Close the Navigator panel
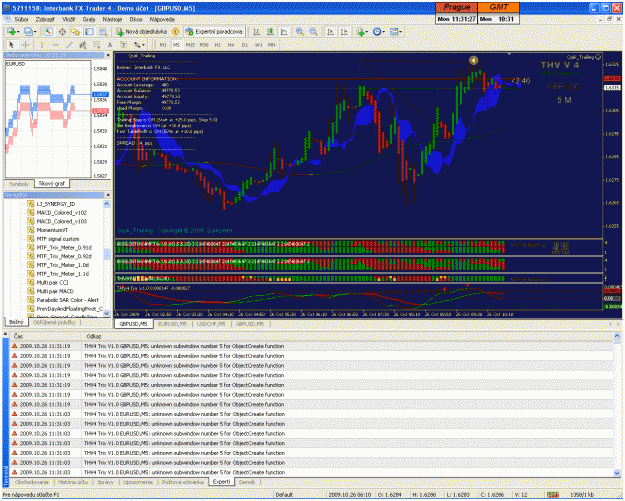This screenshot has height=501, width=625. point(108,195)
